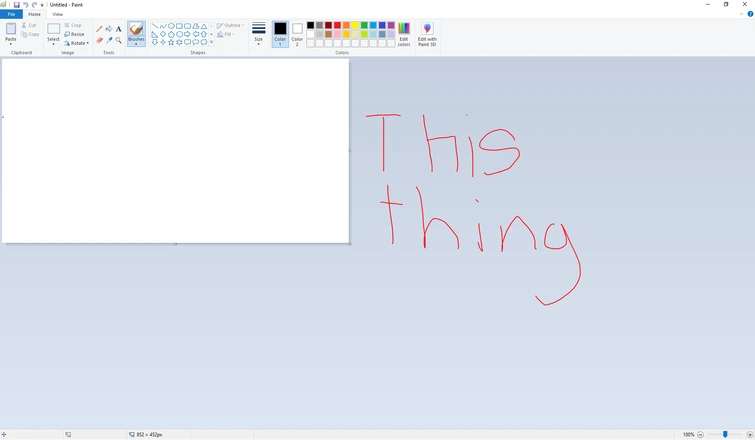Pick the red color swatch

point(338,25)
